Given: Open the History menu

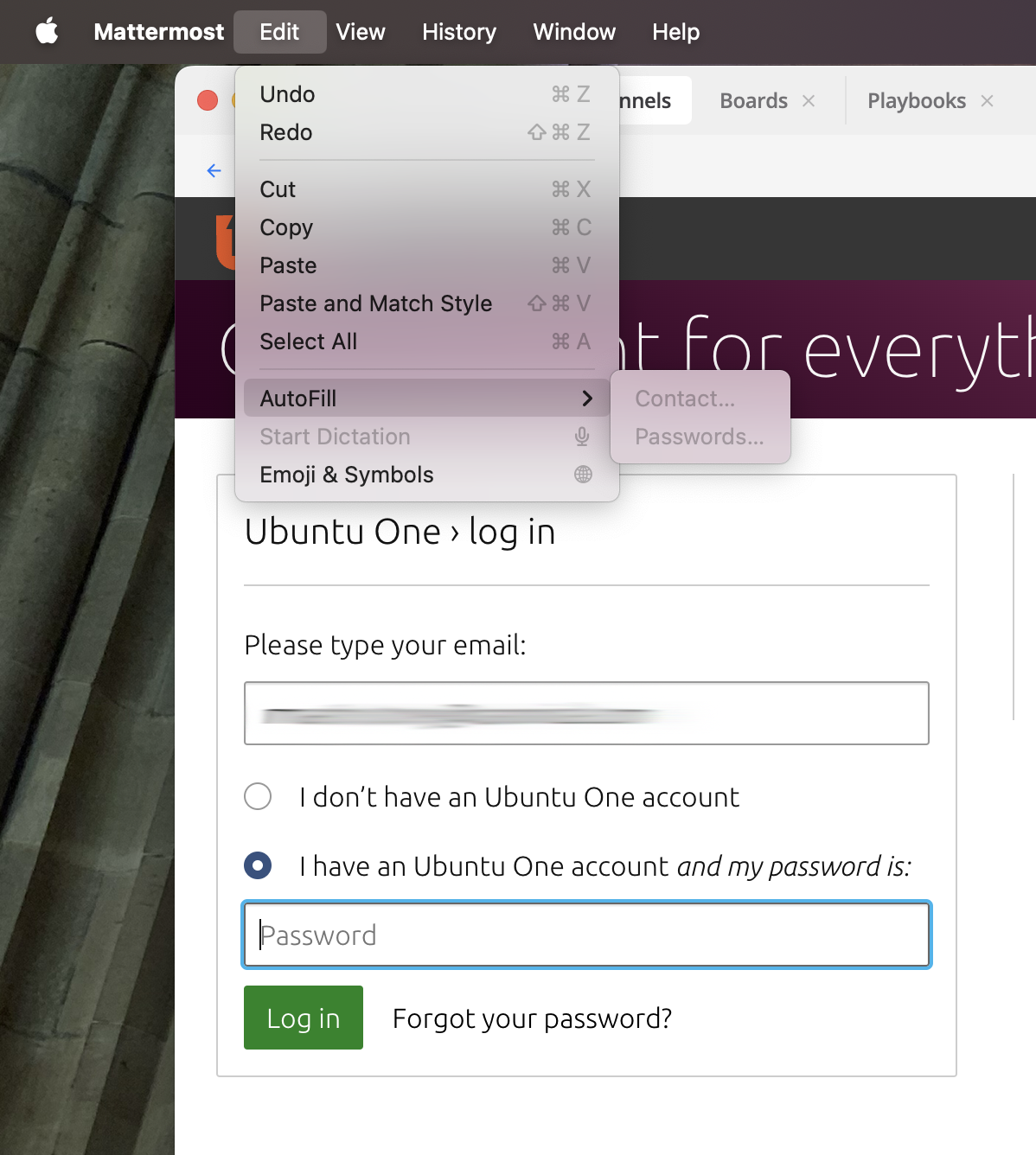Looking at the screenshot, I should (x=458, y=32).
